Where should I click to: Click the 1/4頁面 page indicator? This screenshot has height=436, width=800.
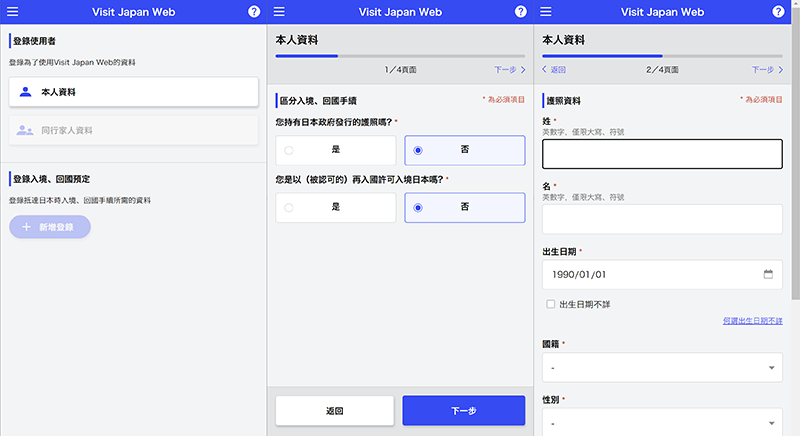(x=401, y=69)
